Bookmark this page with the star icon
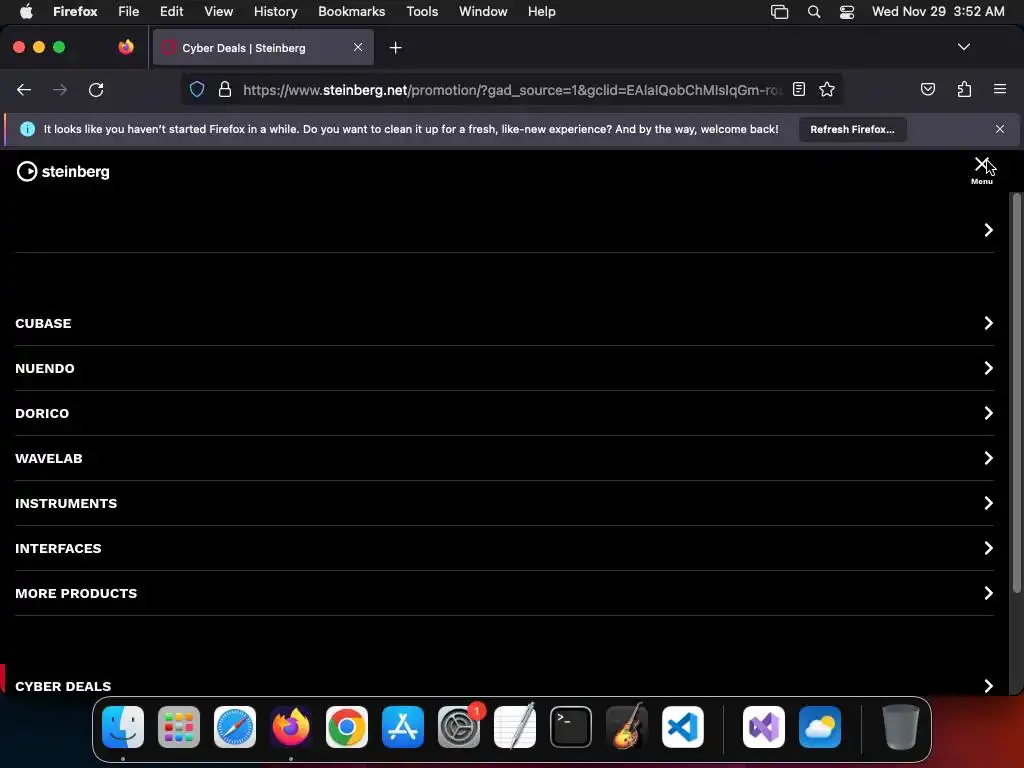Screen dimensions: 1024x768 pos(827,89)
